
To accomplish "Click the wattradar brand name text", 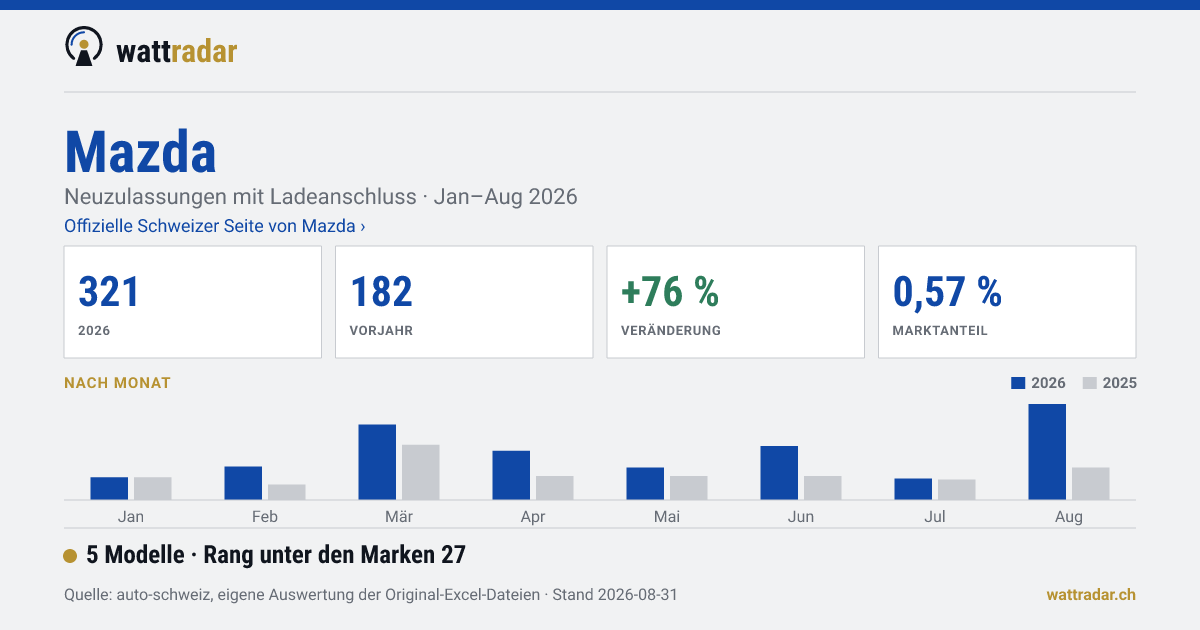I will point(177,50).
